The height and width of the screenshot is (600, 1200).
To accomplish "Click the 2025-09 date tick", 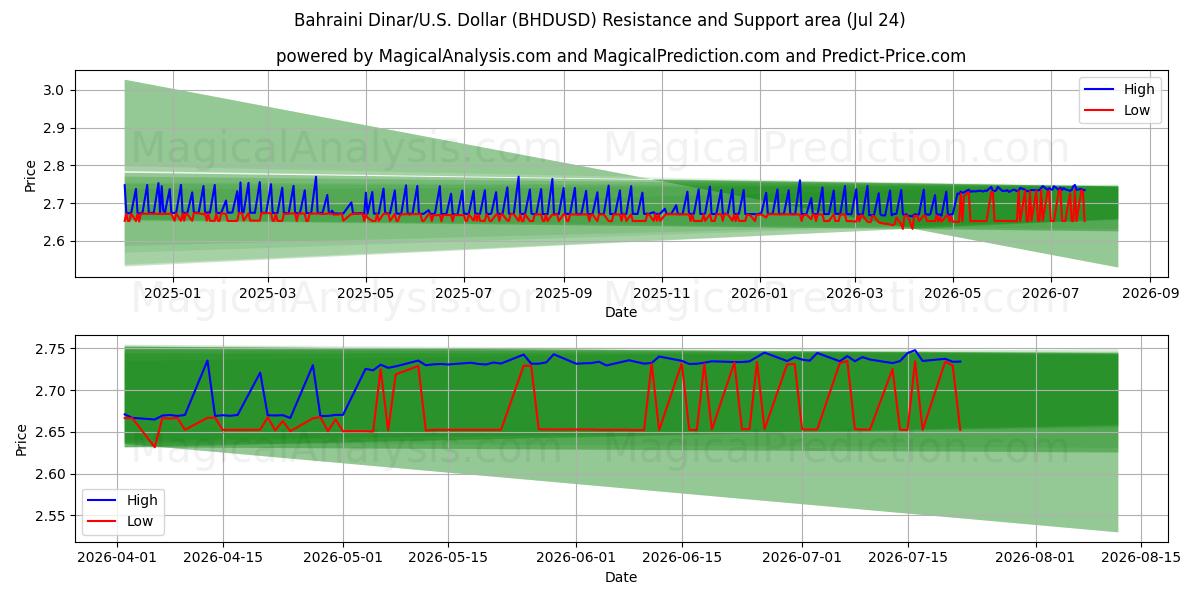I will coord(563,293).
